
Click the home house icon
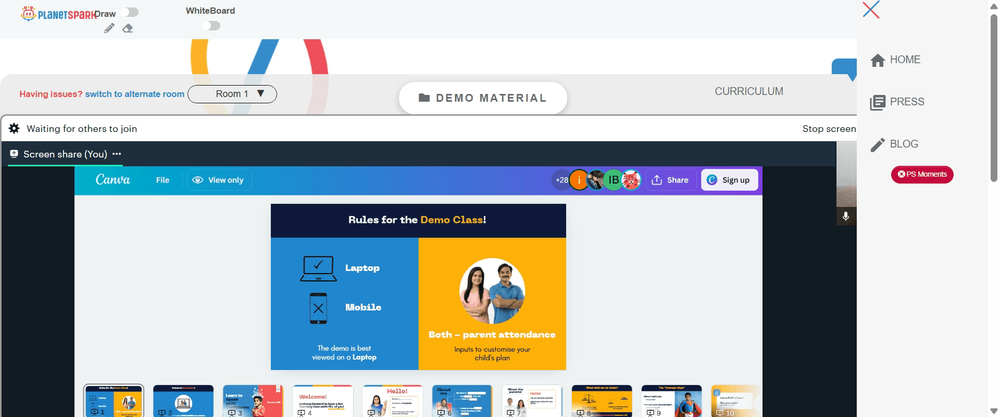point(878,60)
